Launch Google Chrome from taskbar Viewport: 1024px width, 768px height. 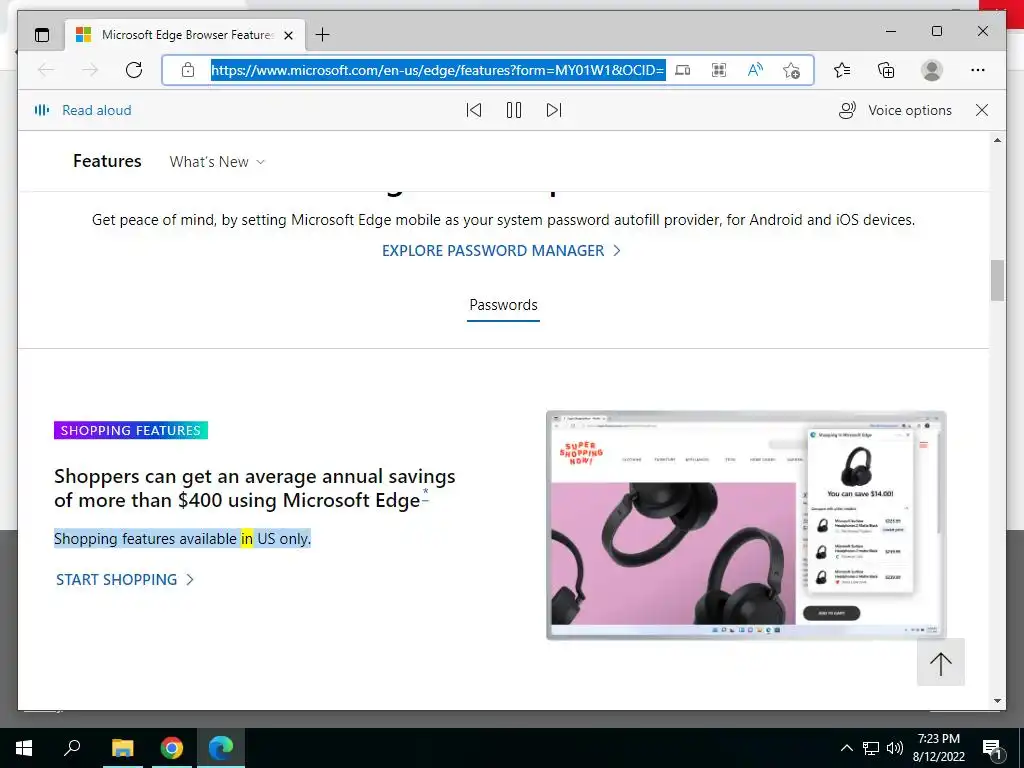172,748
